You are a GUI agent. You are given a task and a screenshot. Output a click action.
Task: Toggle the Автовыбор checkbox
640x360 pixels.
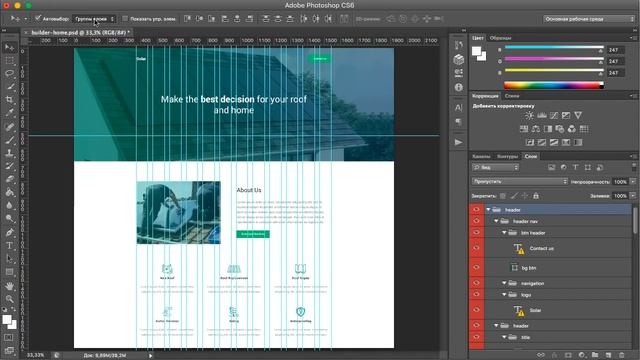point(38,18)
